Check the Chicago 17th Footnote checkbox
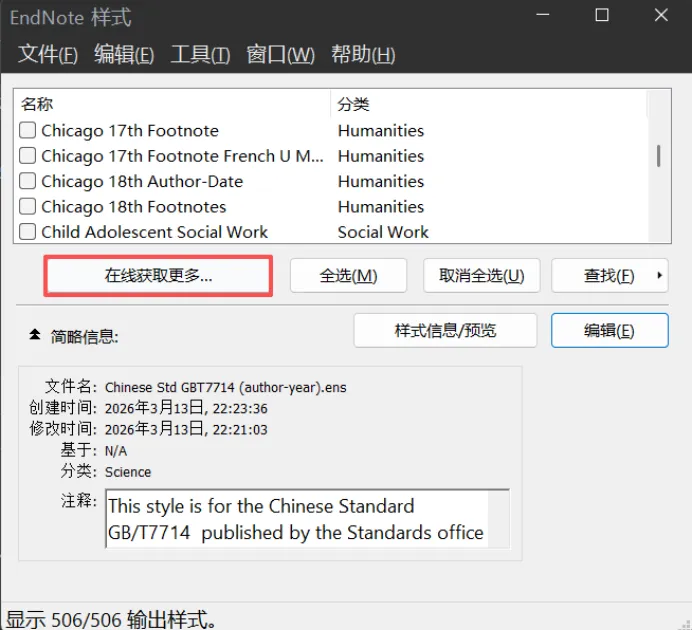692x631 pixels. [27, 131]
